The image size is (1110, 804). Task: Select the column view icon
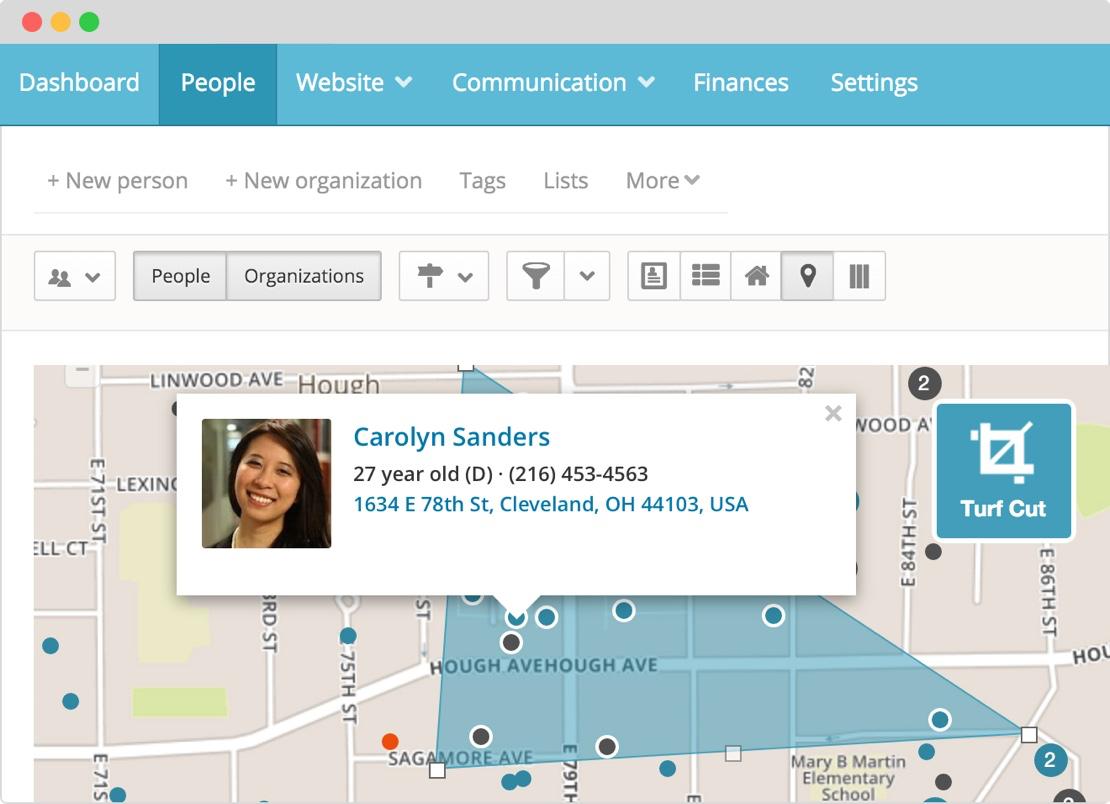point(859,276)
